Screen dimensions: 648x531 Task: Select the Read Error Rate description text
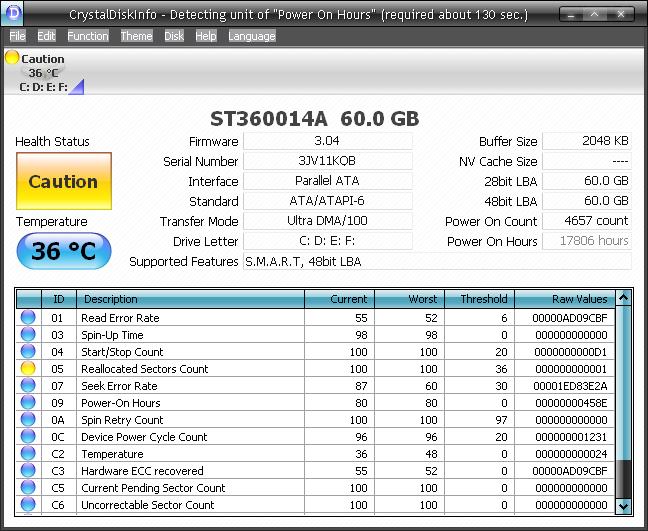coord(120,318)
